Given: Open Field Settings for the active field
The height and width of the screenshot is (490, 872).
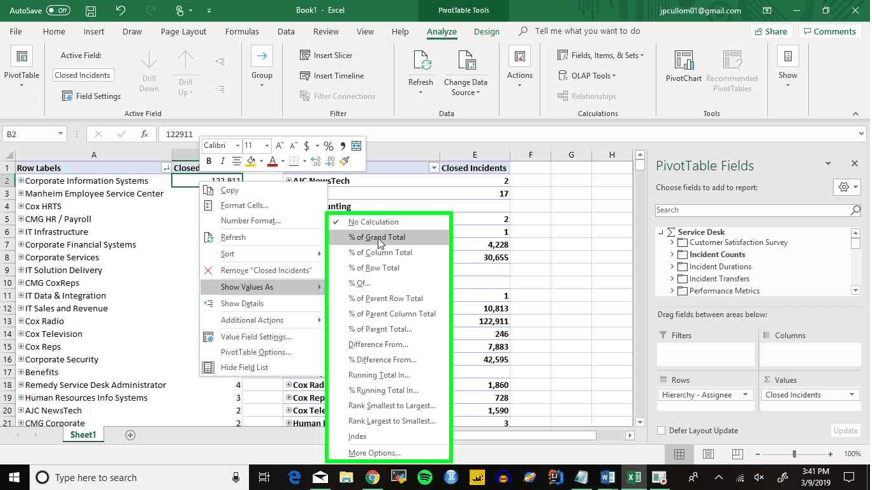Looking at the screenshot, I should [91, 96].
